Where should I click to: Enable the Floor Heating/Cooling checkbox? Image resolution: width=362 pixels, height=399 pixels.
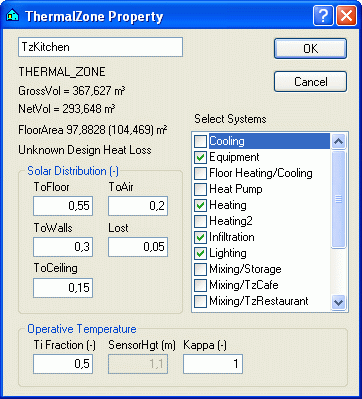[200, 173]
